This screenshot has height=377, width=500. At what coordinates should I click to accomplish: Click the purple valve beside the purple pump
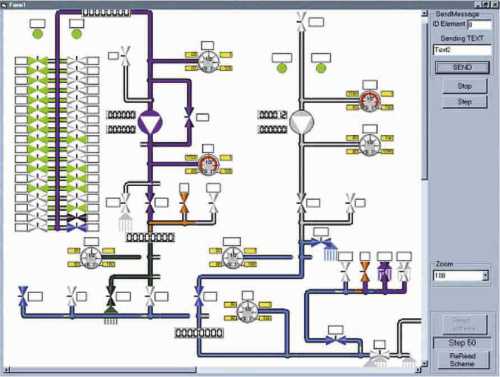(189, 117)
